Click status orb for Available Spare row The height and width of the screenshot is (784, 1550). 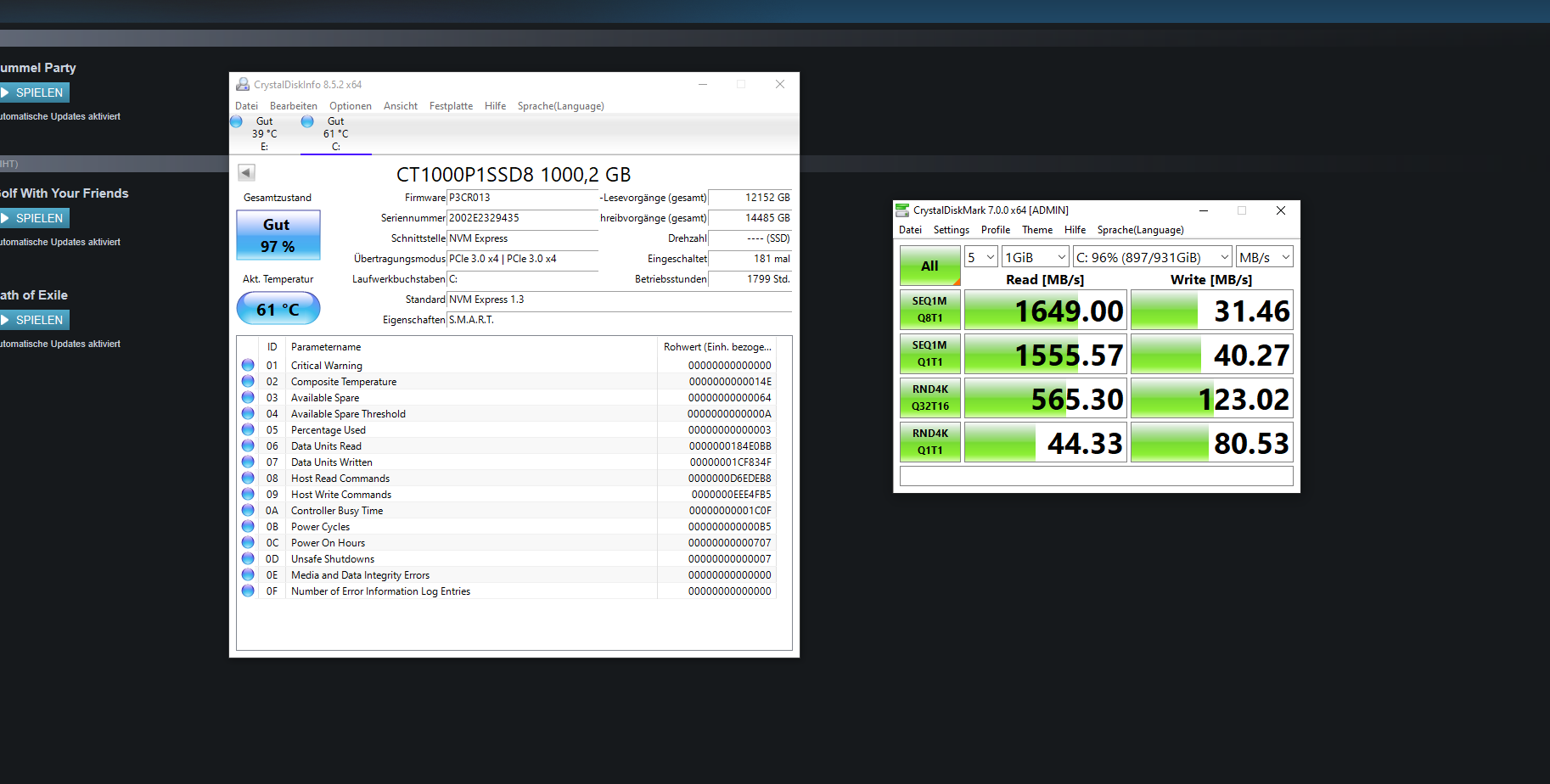point(248,397)
